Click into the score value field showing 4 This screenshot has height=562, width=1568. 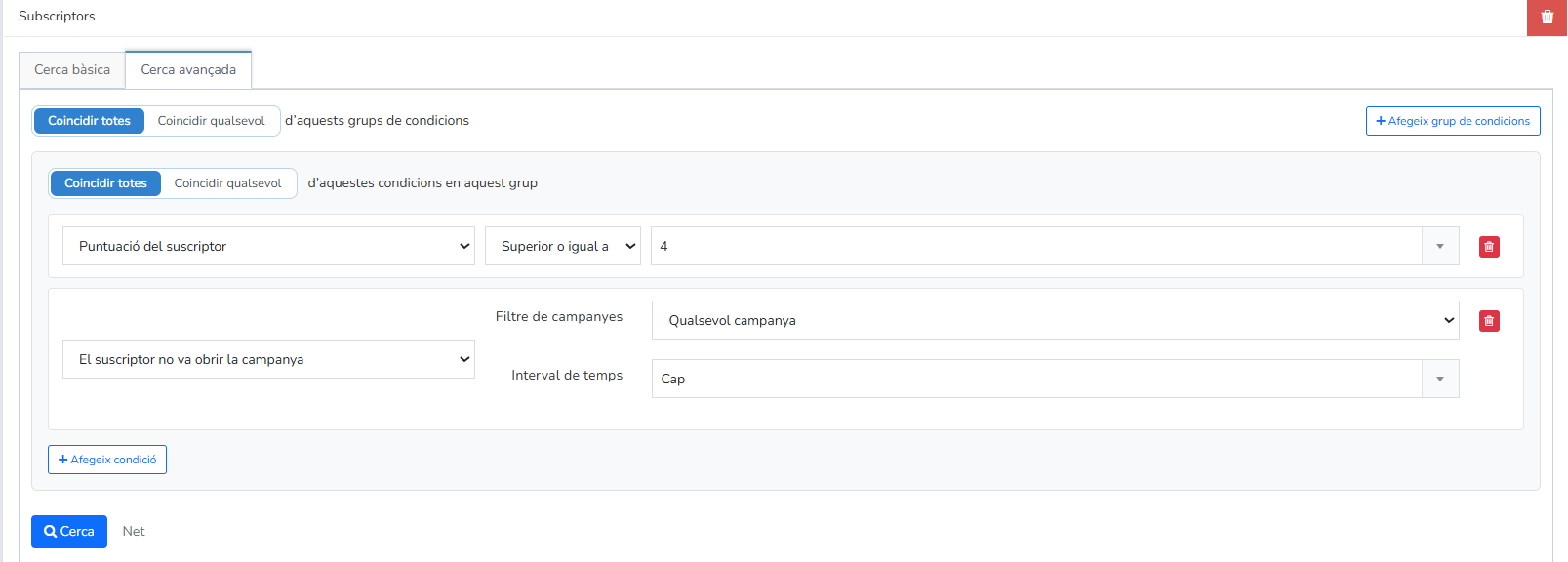(1036, 246)
